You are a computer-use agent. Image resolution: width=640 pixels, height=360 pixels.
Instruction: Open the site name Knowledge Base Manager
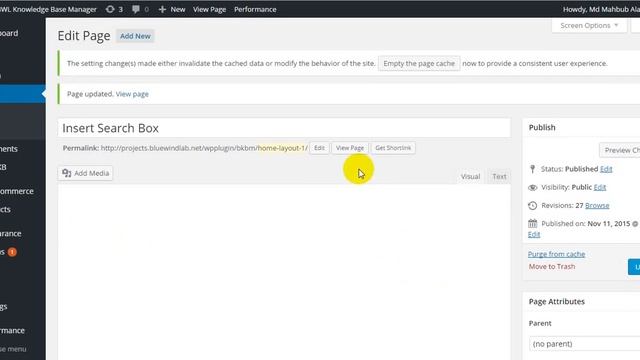tap(49, 9)
